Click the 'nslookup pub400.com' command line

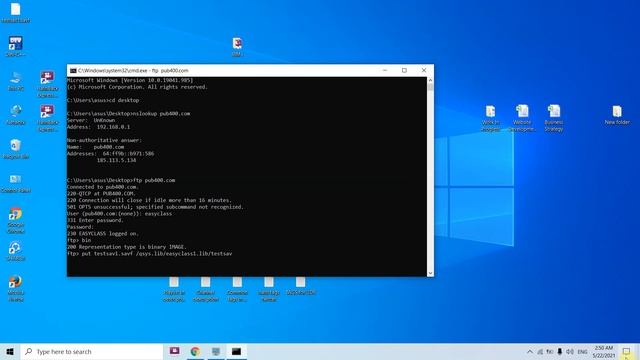coord(129,113)
